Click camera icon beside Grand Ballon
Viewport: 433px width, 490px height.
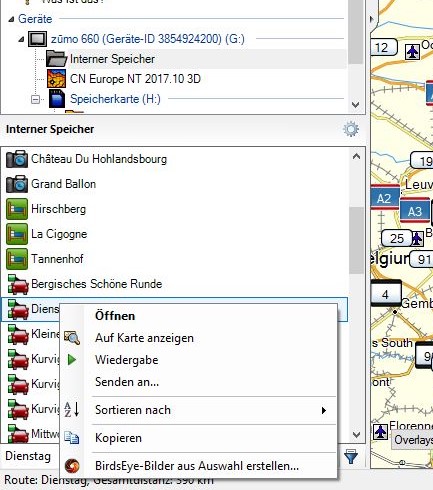[x=17, y=184]
